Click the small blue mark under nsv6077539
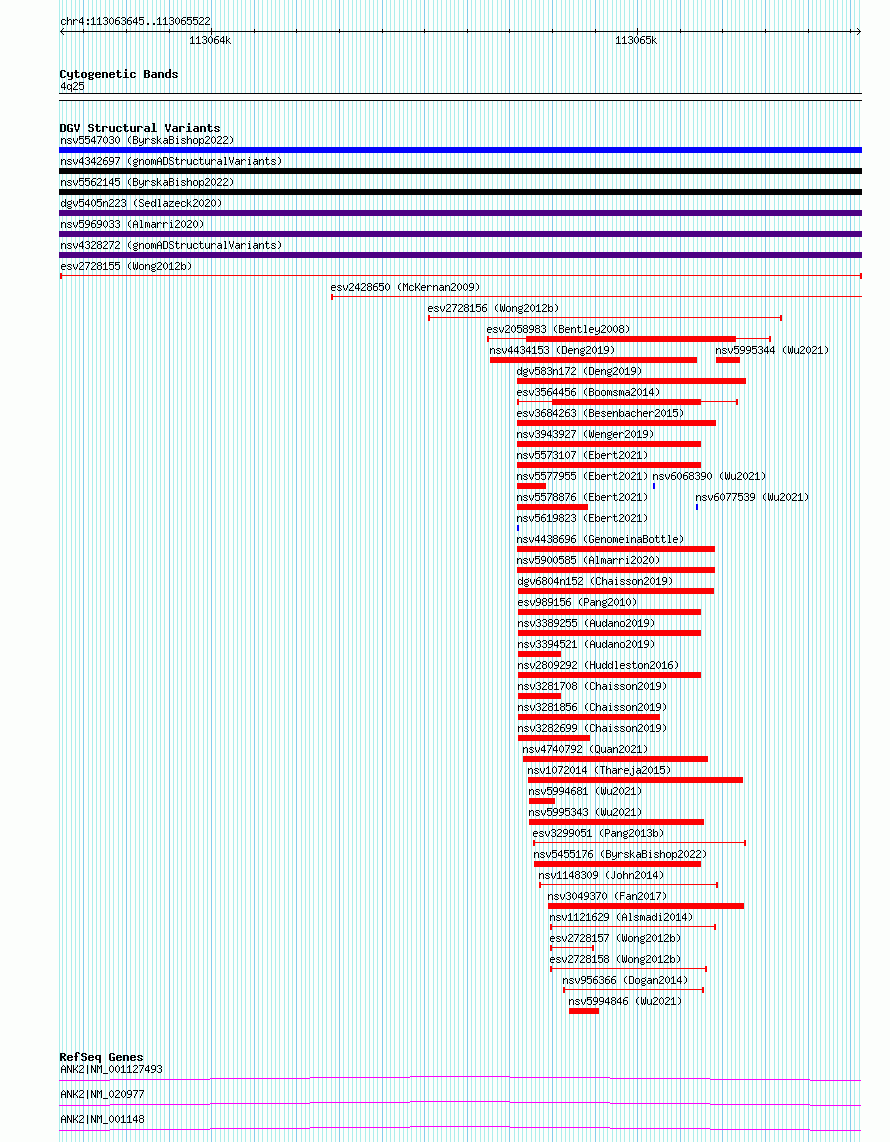Image resolution: width=890 pixels, height=1142 pixels. 697,507
